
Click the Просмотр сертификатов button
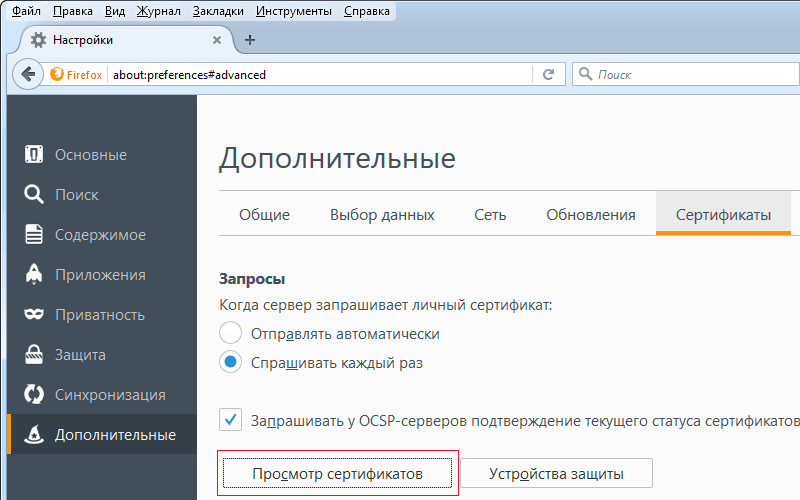tap(337, 473)
